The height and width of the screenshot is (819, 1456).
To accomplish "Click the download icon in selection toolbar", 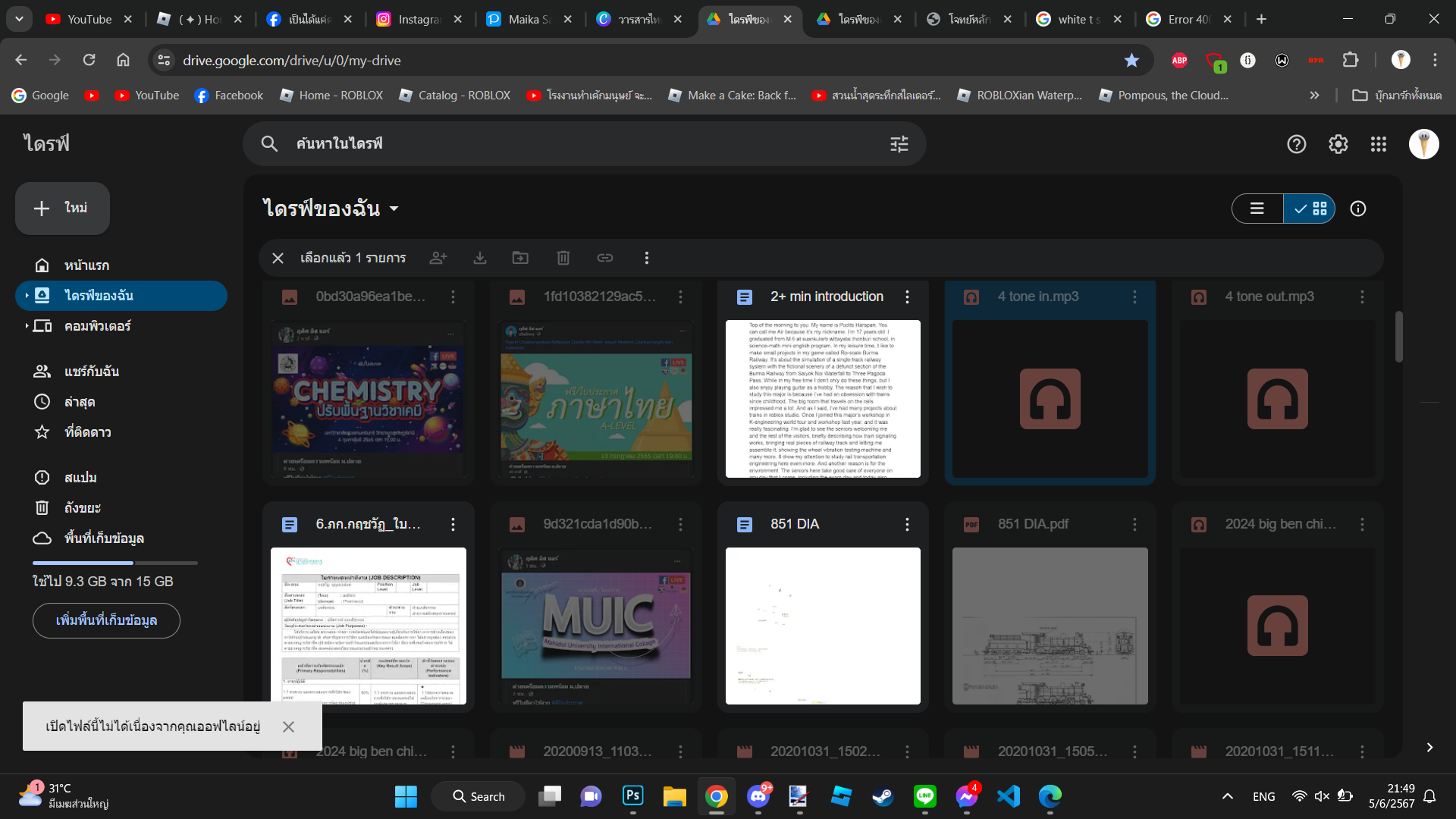I will tap(480, 258).
